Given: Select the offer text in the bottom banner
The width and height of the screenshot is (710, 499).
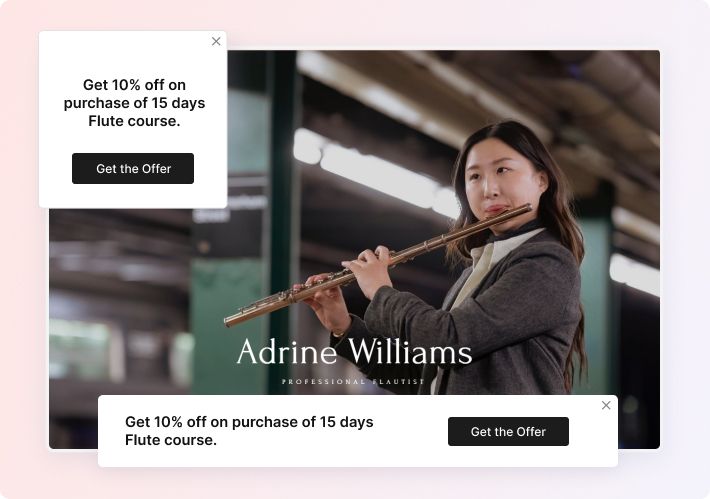Looking at the screenshot, I should pyautogui.click(x=249, y=431).
